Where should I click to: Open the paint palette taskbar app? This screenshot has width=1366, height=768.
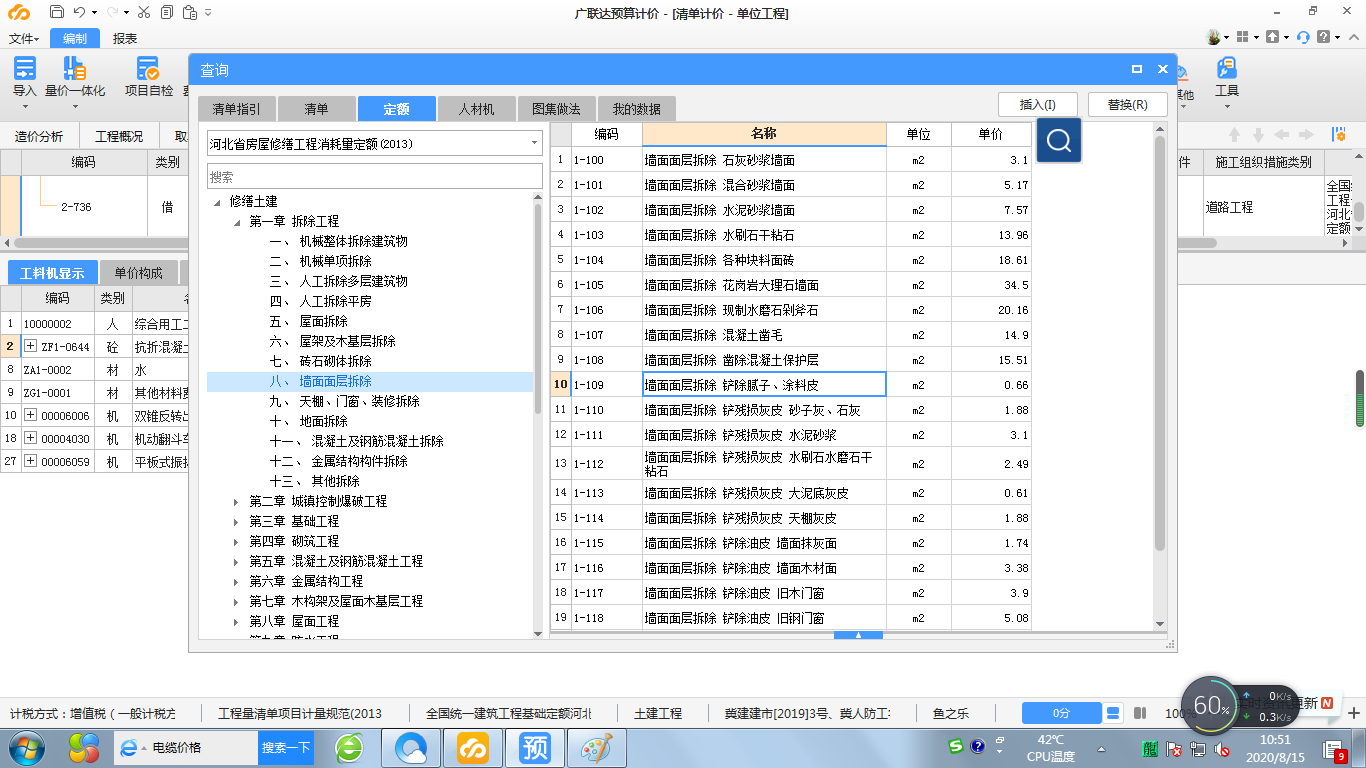click(x=597, y=747)
